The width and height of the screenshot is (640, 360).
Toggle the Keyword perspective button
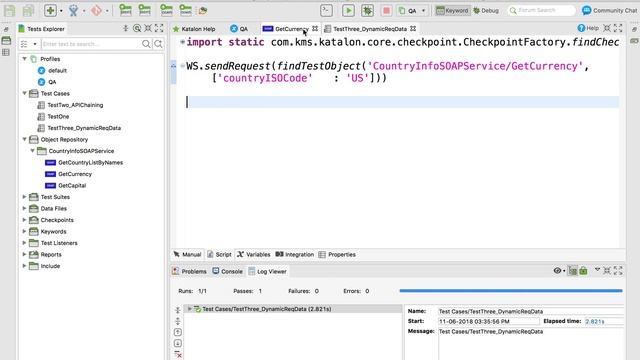pos(452,11)
